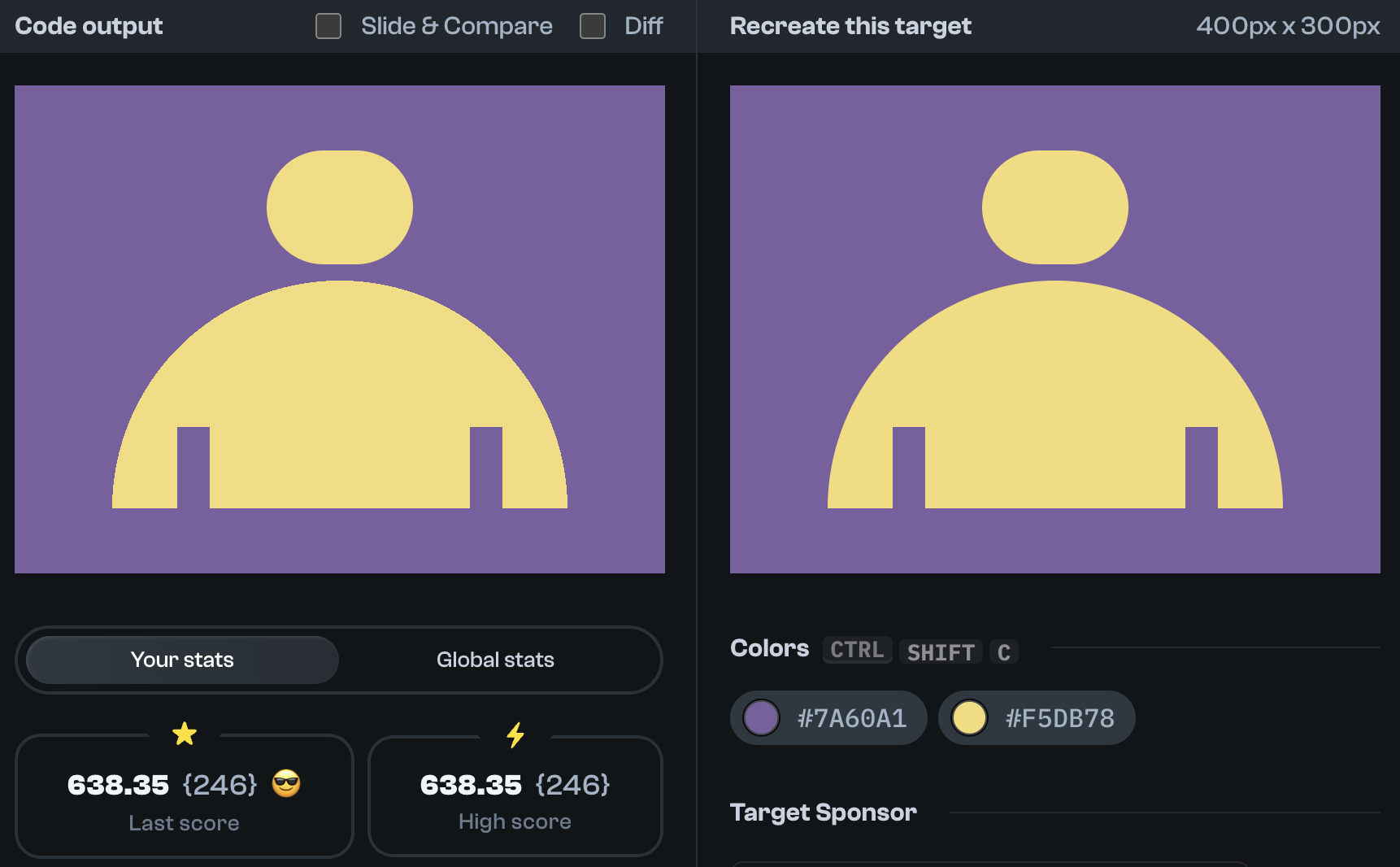Click the Last score card showing 638.35
This screenshot has height=867, width=1400.
tap(185, 797)
